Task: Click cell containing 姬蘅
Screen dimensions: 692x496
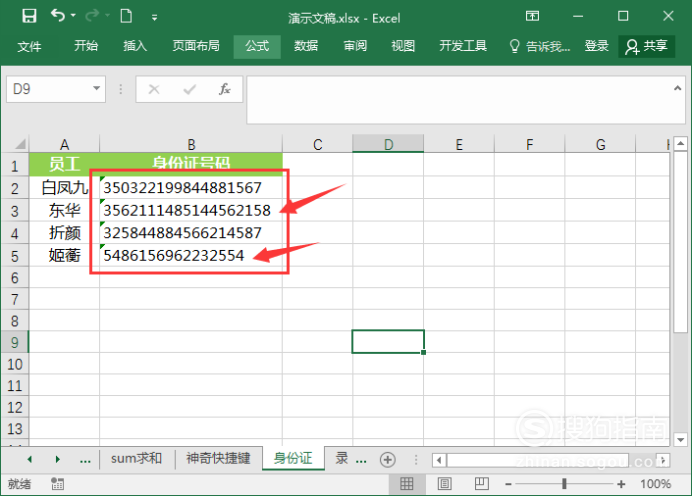Action: tap(64, 256)
